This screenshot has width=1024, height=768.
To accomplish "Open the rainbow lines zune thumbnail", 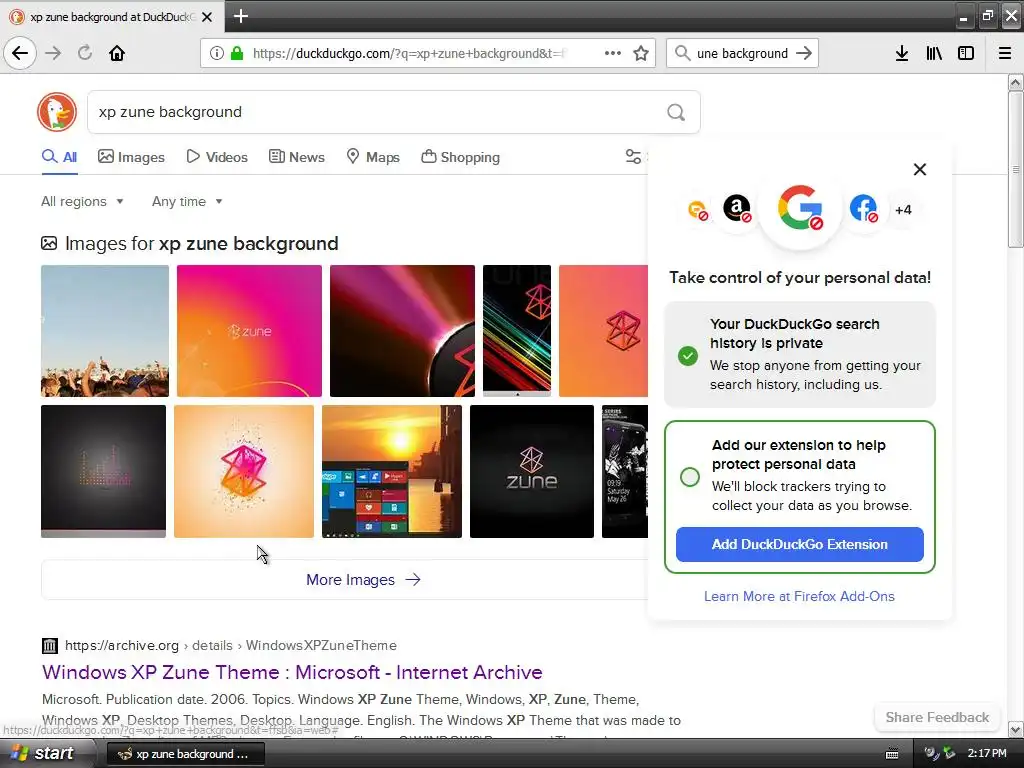I will 517,331.
